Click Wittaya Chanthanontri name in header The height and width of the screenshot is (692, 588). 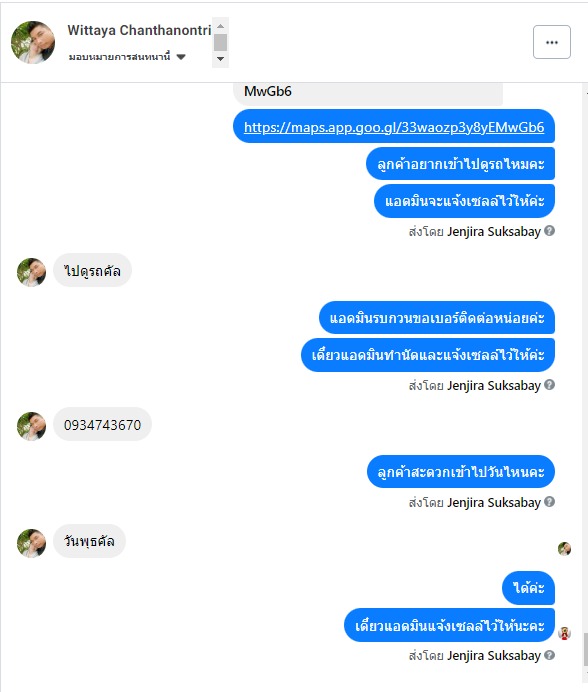[139, 30]
